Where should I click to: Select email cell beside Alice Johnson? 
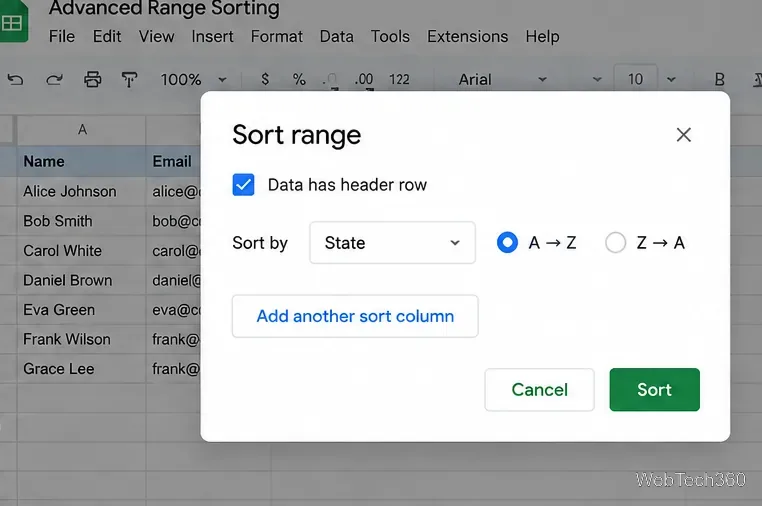coord(173,192)
